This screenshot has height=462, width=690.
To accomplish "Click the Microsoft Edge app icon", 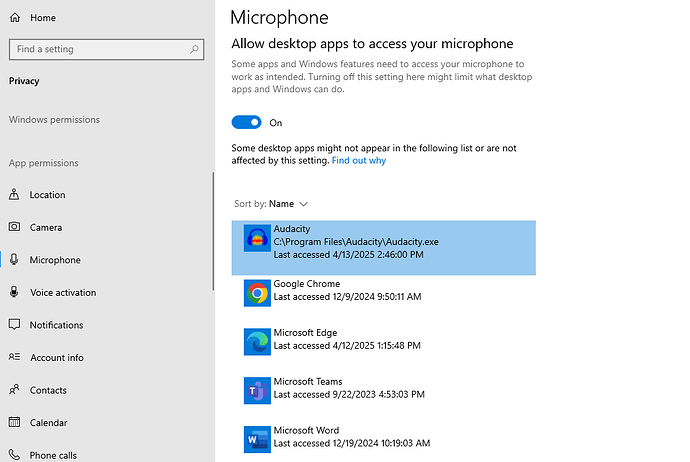I will click(257, 342).
